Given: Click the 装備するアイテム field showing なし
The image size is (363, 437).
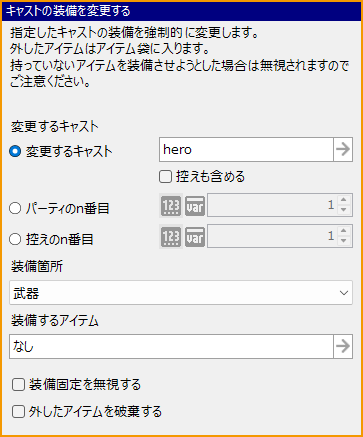Looking at the screenshot, I should coord(171,347).
